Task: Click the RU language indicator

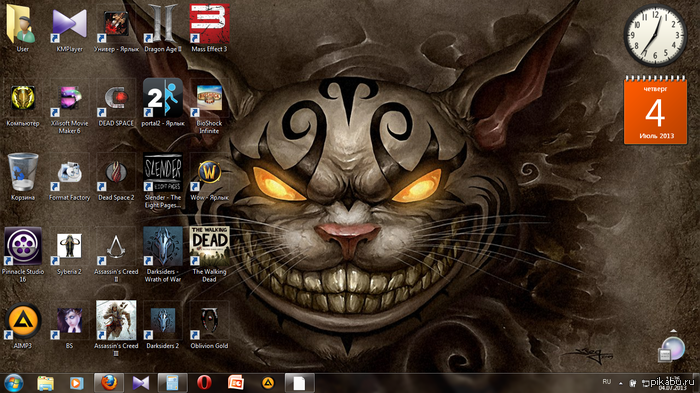Action: [x=607, y=382]
